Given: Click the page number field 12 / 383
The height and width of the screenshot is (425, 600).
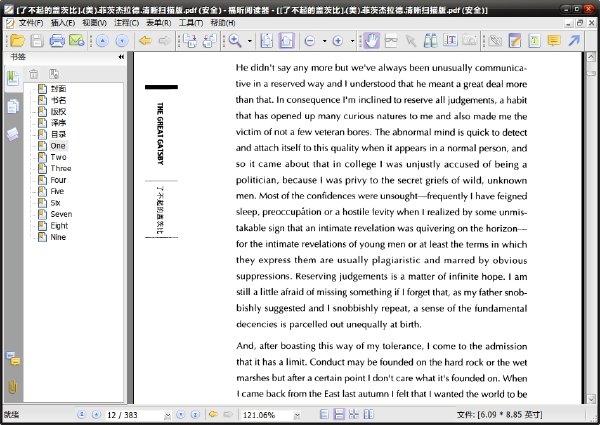Looking at the screenshot, I should click(x=134, y=415).
